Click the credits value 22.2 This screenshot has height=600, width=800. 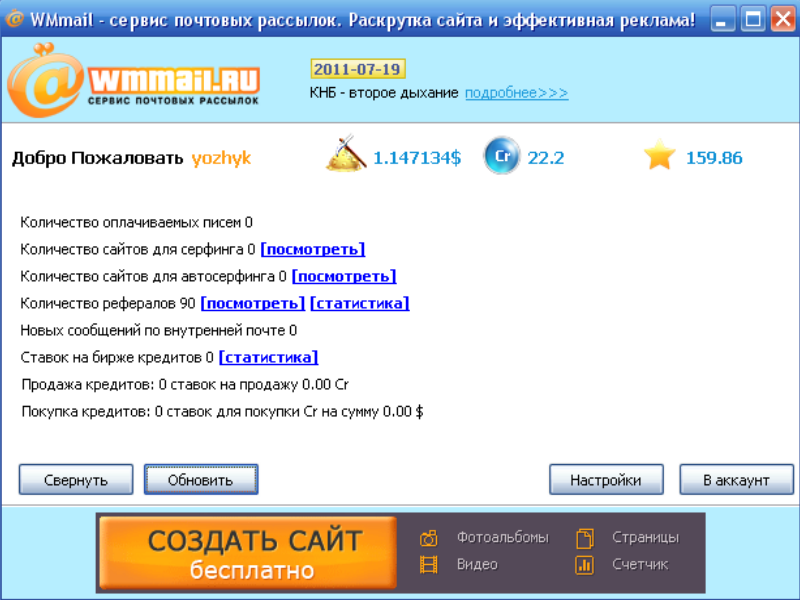tap(545, 158)
